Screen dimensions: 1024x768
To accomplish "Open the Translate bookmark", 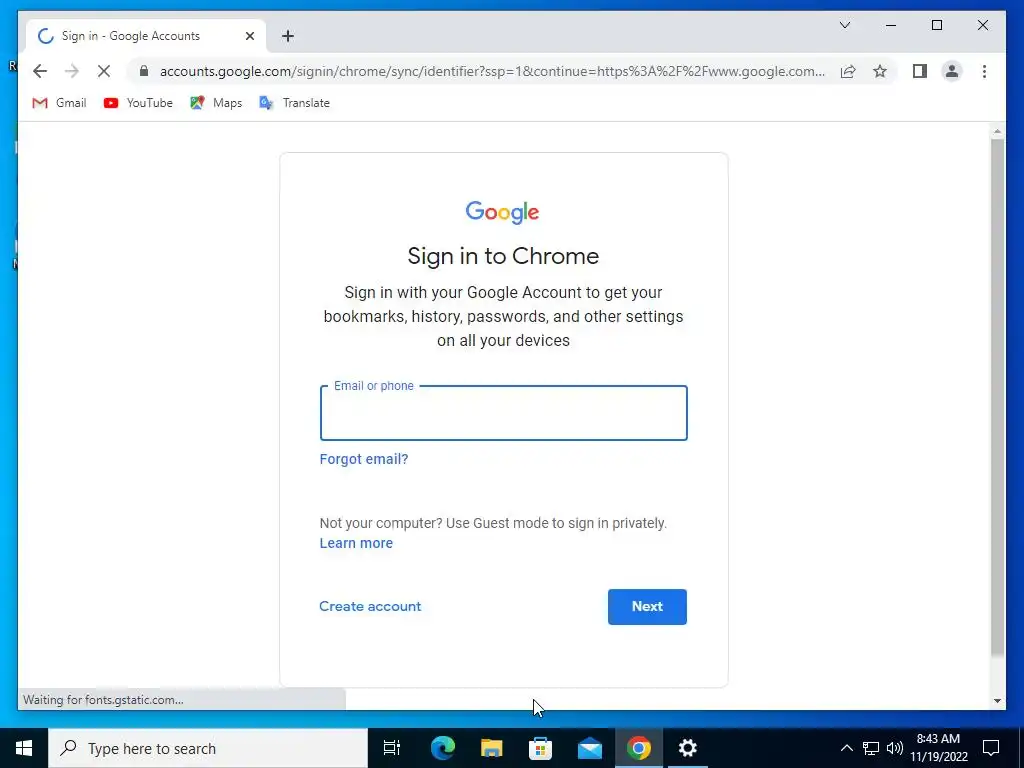I will coord(295,103).
